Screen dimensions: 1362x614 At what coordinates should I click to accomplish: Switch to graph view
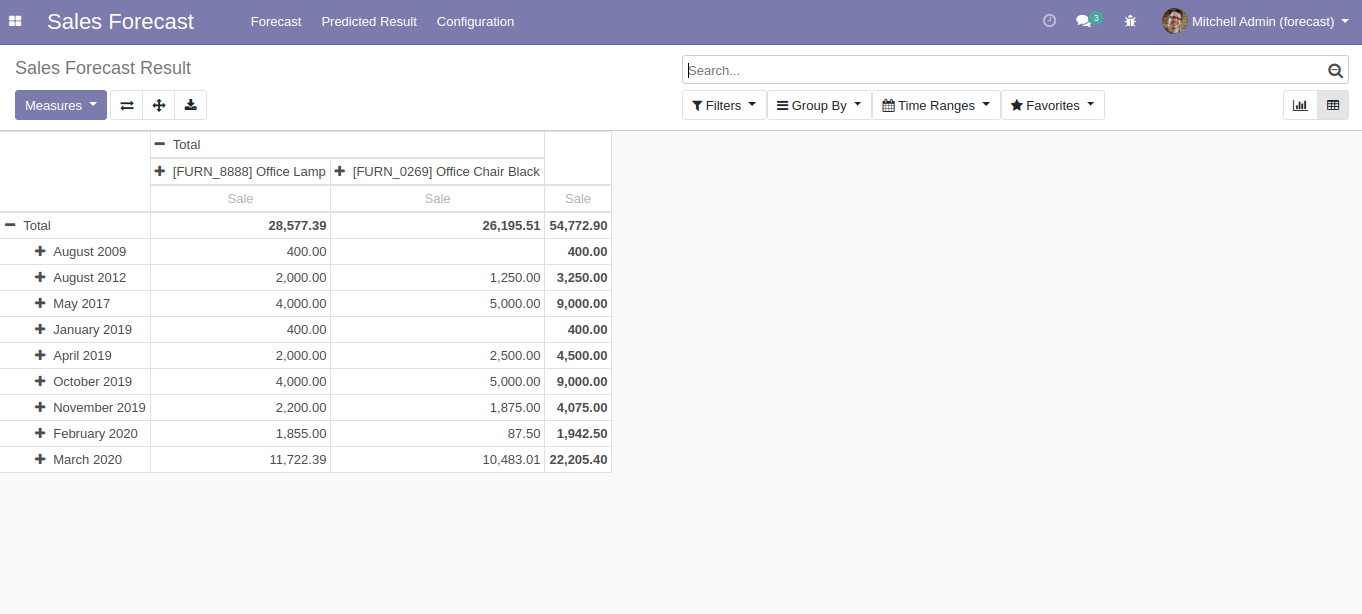(1300, 105)
